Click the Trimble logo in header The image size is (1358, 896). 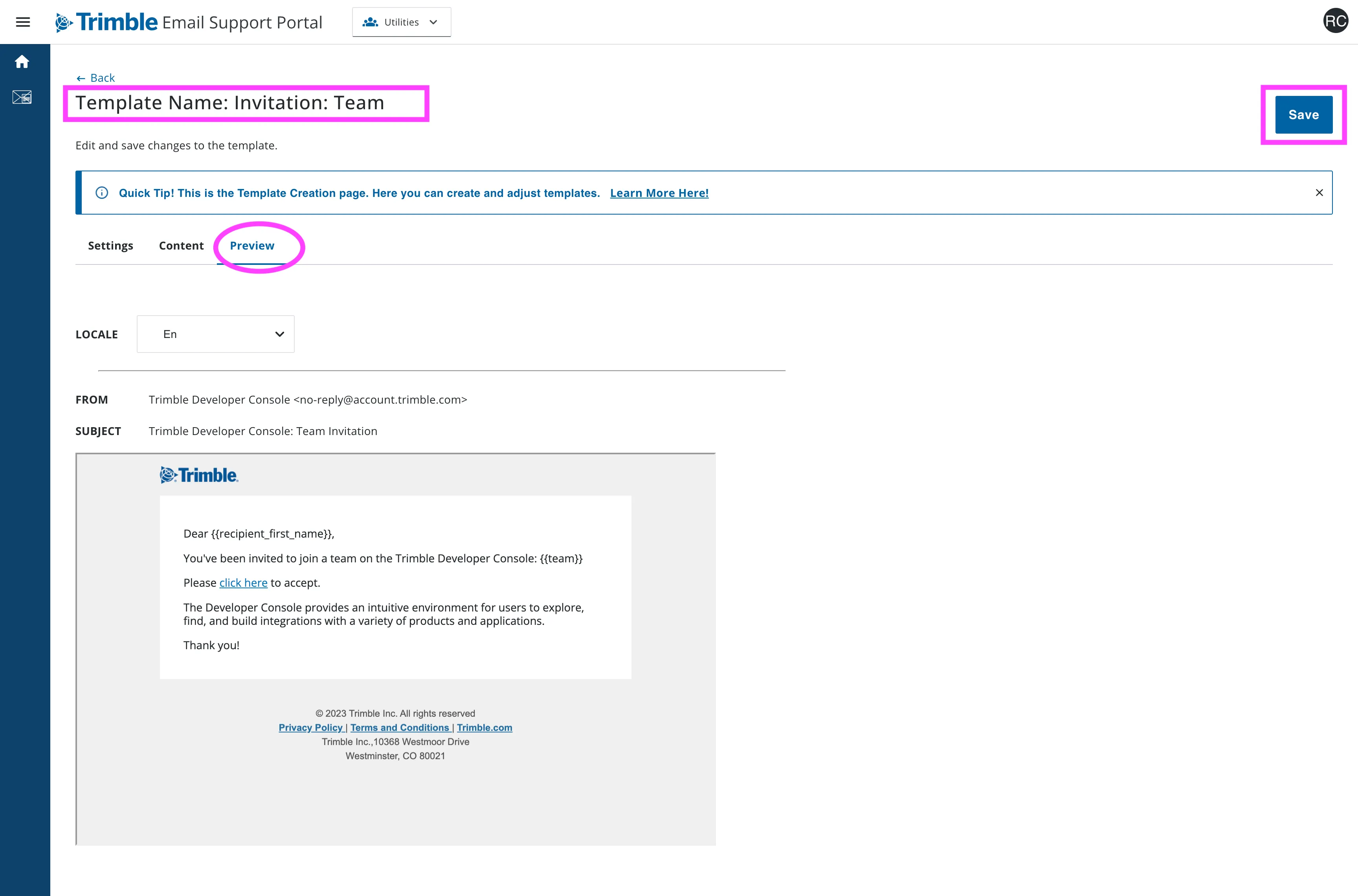point(106,22)
